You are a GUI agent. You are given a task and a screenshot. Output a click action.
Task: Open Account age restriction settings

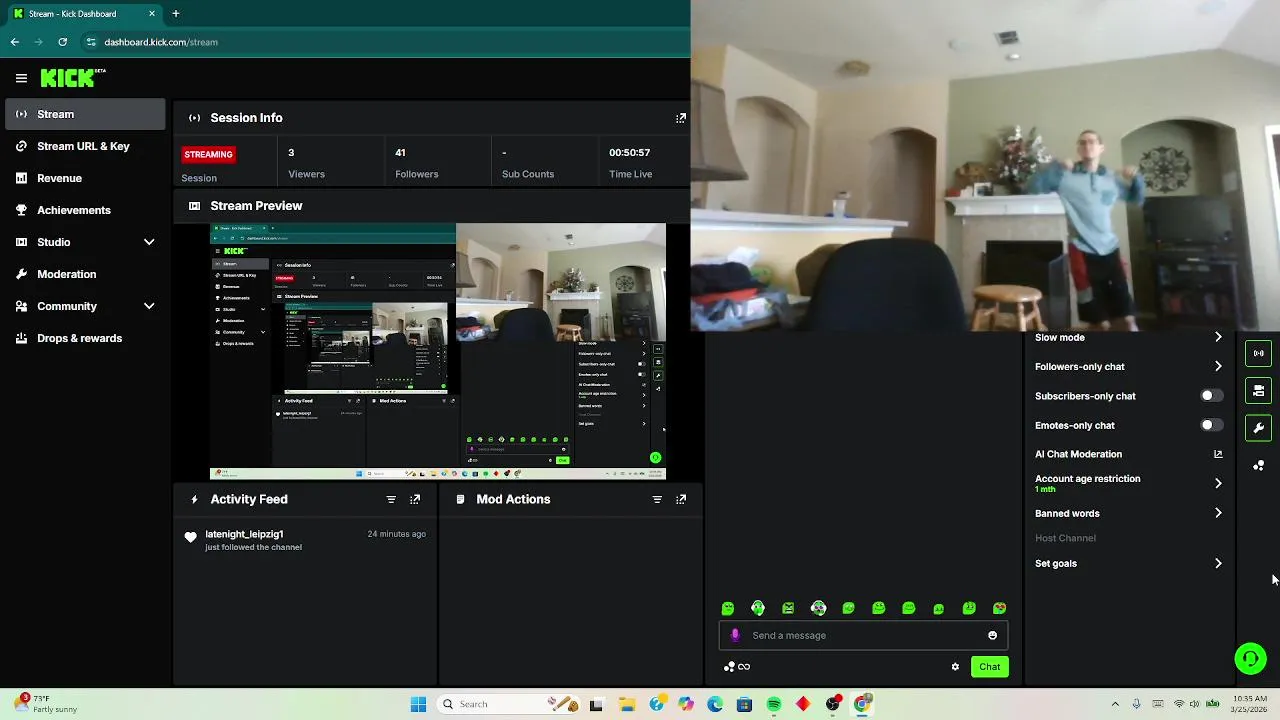click(1129, 483)
